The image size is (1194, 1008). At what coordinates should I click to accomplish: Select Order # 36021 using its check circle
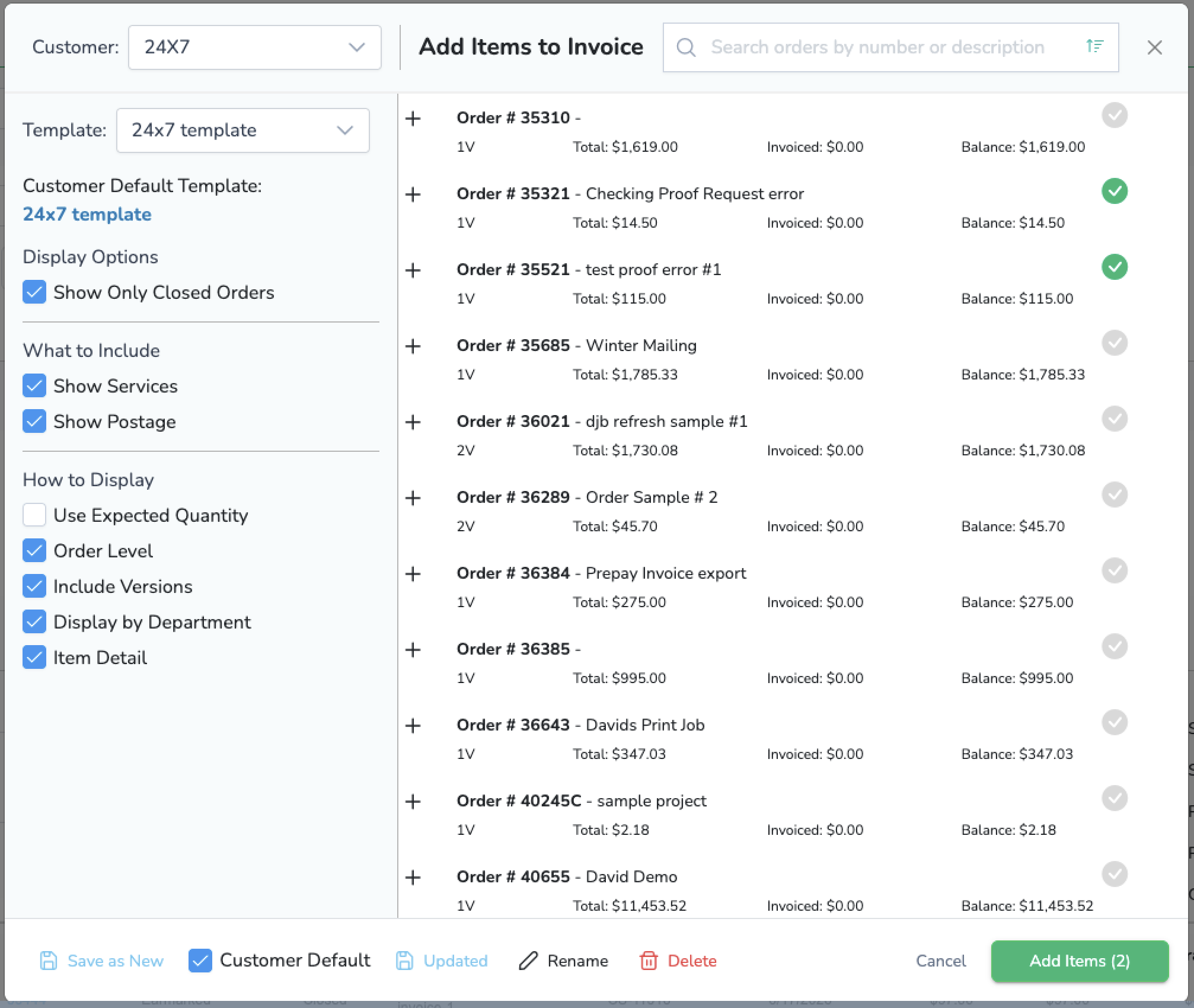1115,419
